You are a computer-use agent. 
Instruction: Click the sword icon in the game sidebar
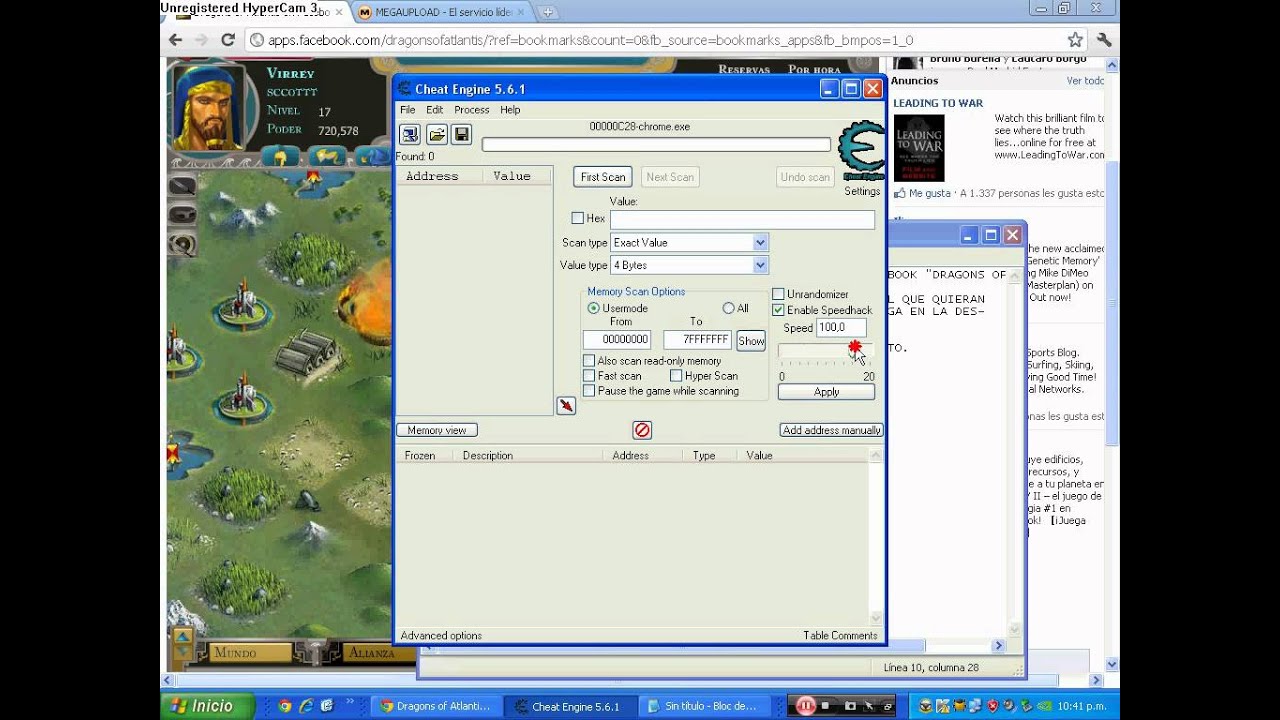[182, 185]
